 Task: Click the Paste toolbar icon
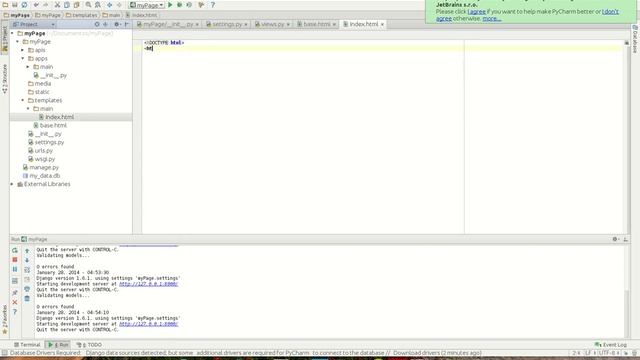(x=77, y=5)
